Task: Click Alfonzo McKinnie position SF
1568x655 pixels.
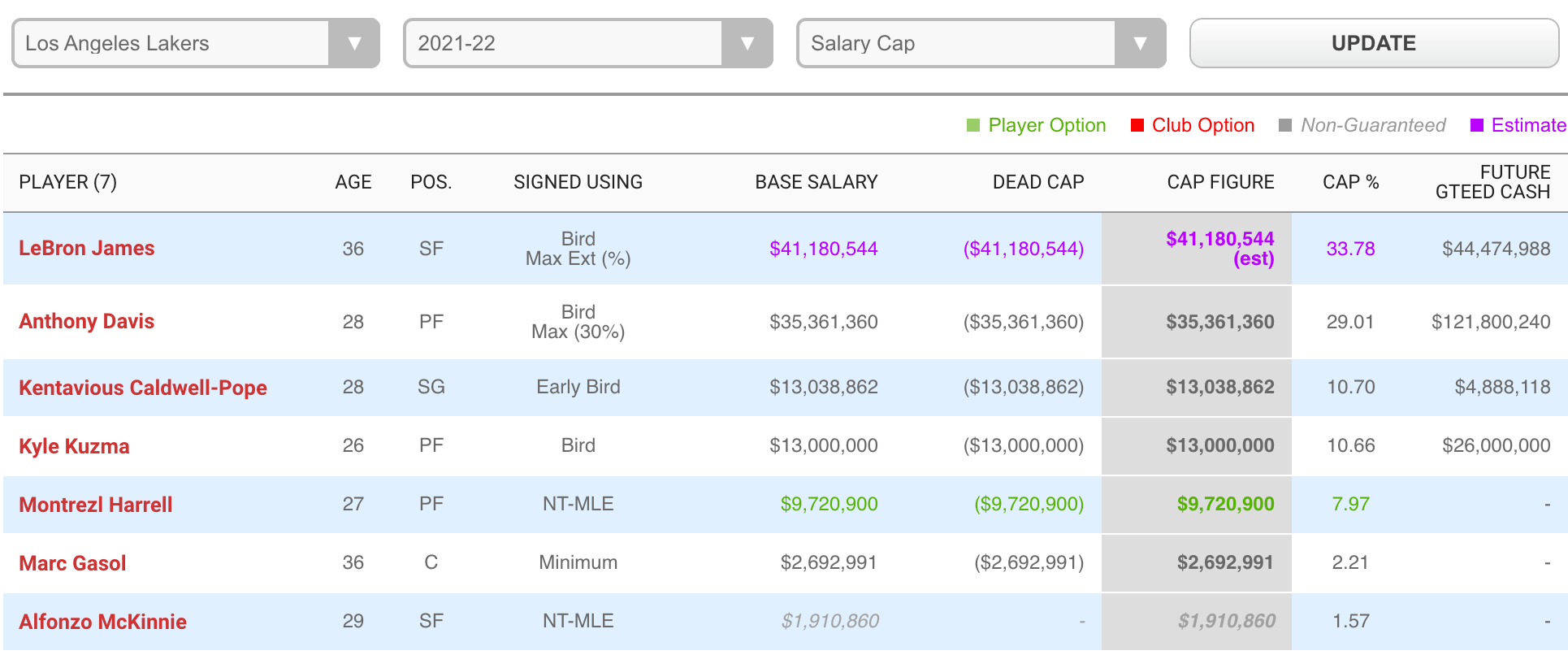Action: pyautogui.click(x=431, y=621)
